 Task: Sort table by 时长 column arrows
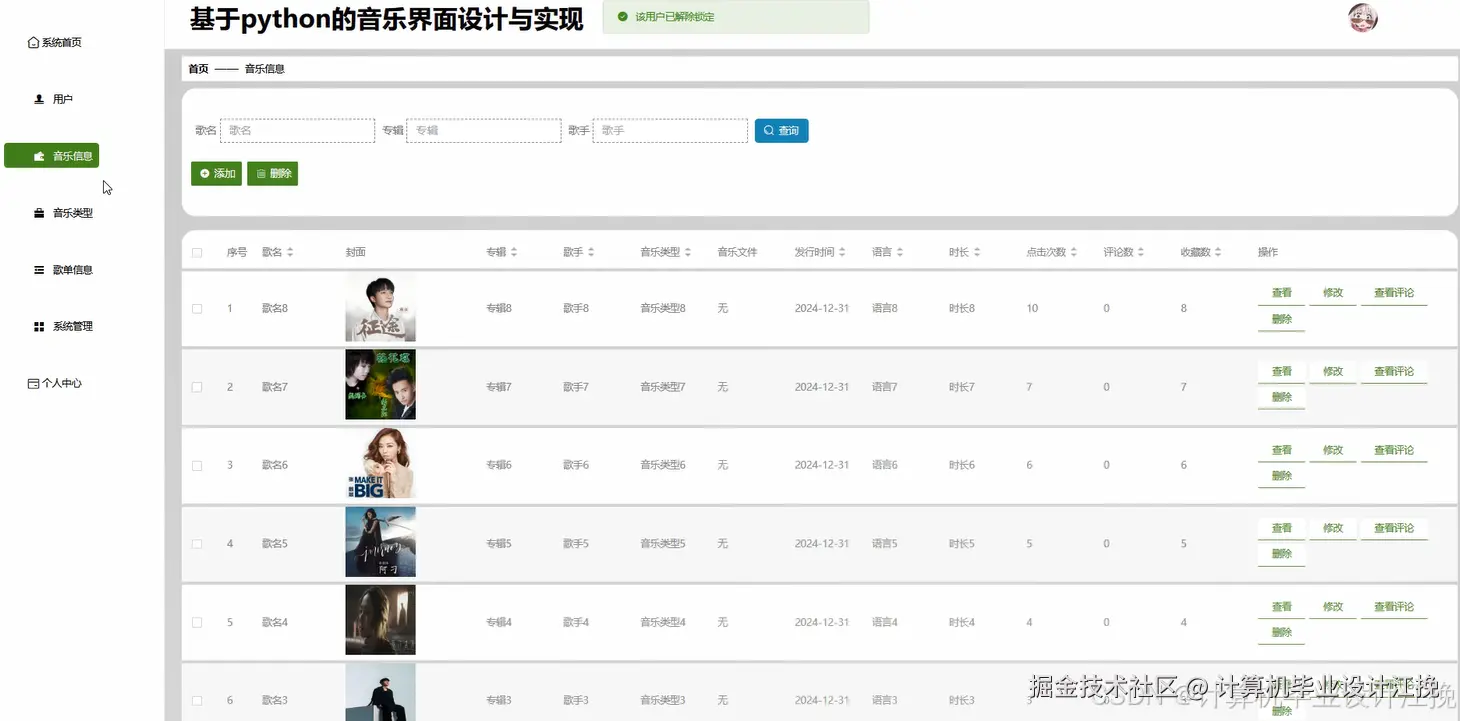point(977,253)
